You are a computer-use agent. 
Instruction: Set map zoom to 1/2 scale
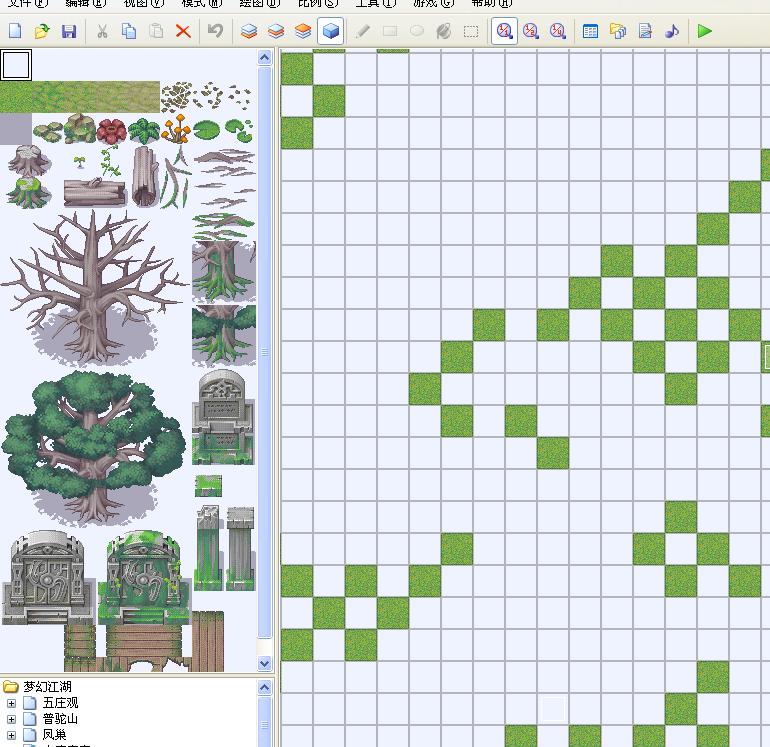tap(531, 31)
